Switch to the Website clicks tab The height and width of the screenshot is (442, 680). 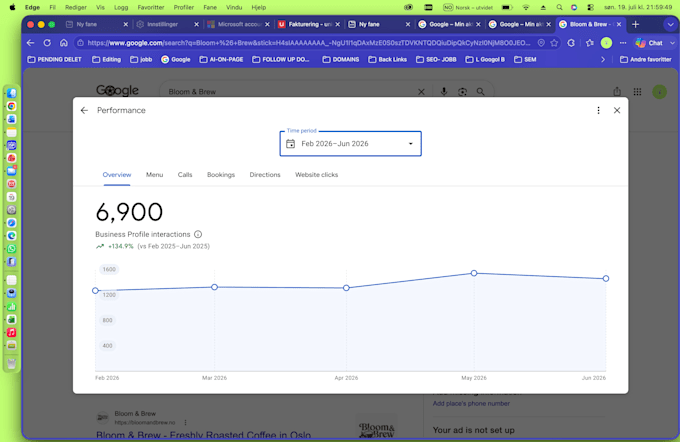(317, 175)
